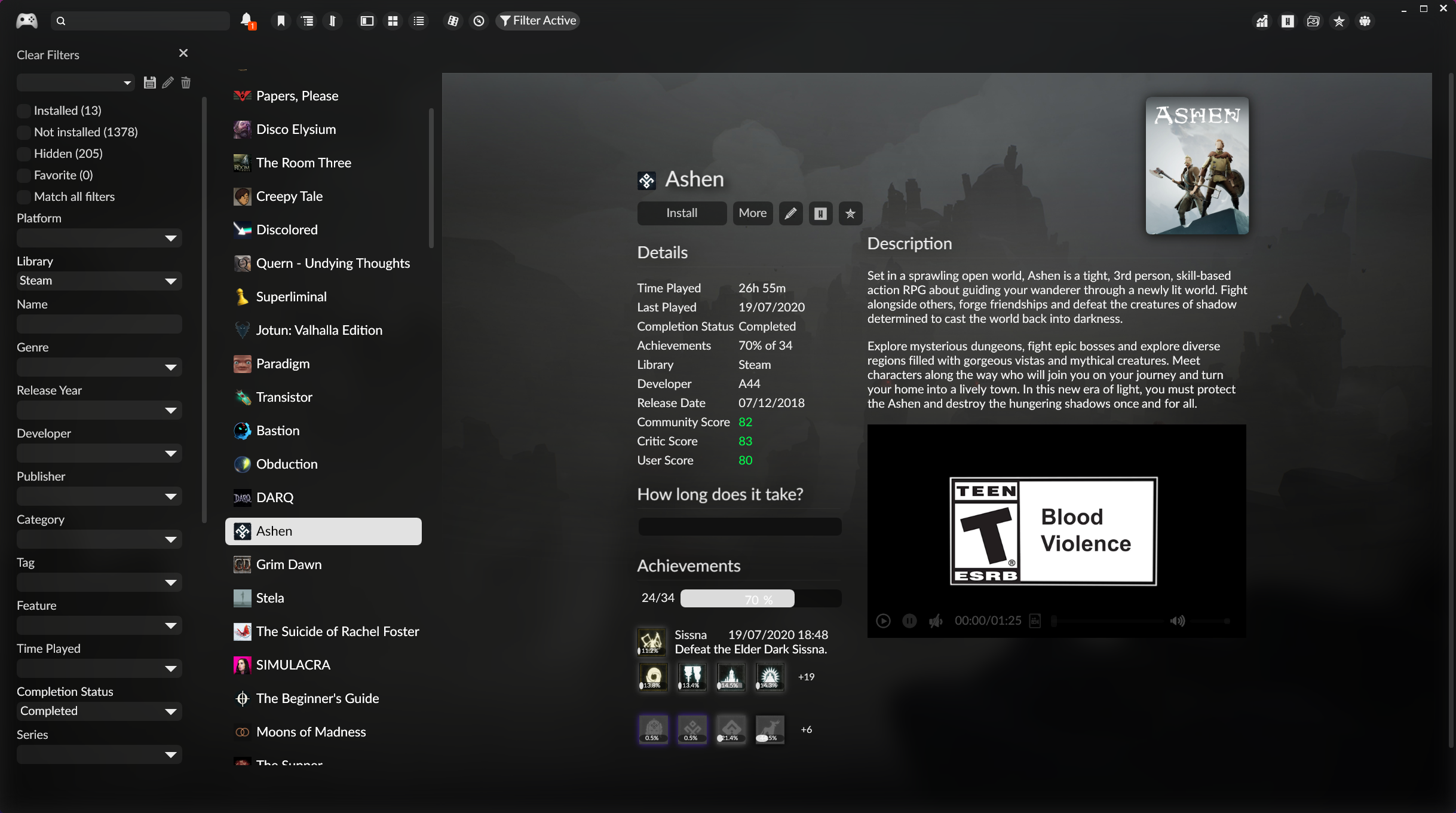Open the Playnite gamepad main menu
This screenshot has height=813, width=1456.
(x=26, y=21)
